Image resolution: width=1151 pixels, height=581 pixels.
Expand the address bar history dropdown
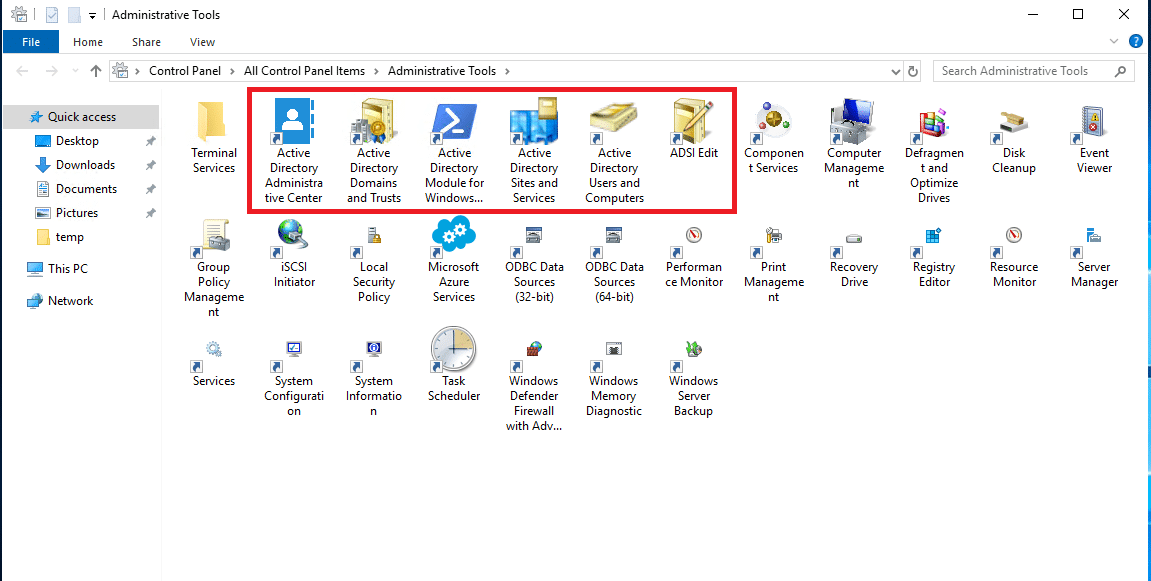pyautogui.click(x=896, y=71)
